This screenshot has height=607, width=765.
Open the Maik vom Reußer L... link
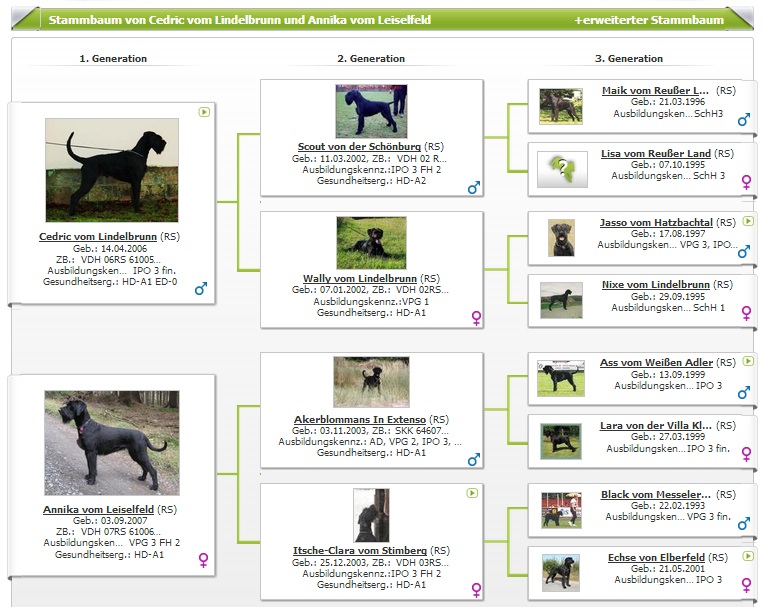click(x=655, y=91)
